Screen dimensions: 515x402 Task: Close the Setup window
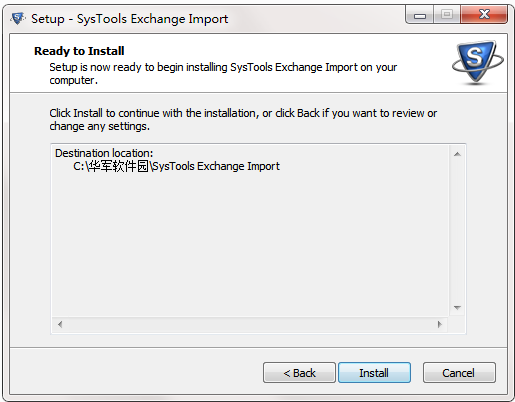484,14
